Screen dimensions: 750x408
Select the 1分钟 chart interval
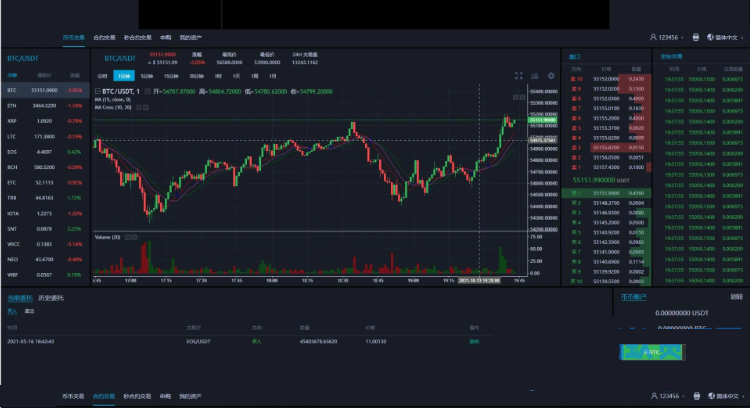(x=124, y=75)
